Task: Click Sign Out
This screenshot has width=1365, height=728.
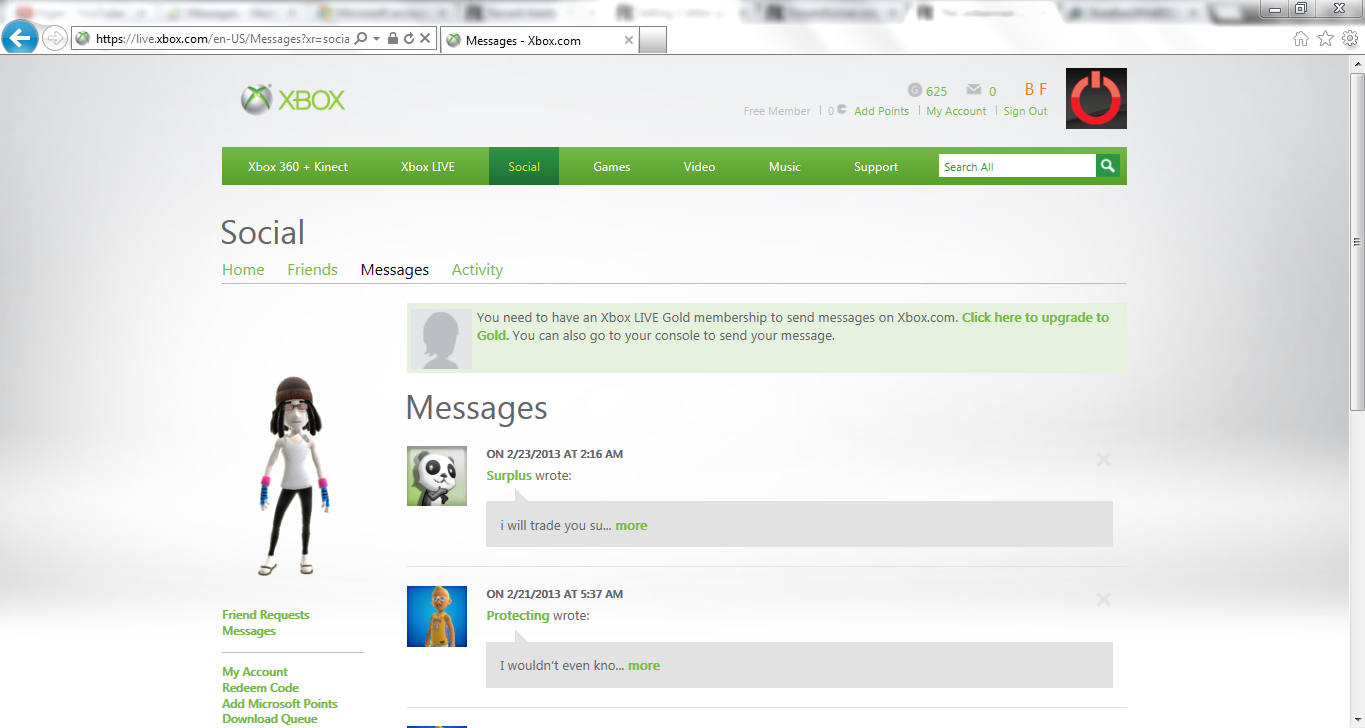Action: [1025, 111]
